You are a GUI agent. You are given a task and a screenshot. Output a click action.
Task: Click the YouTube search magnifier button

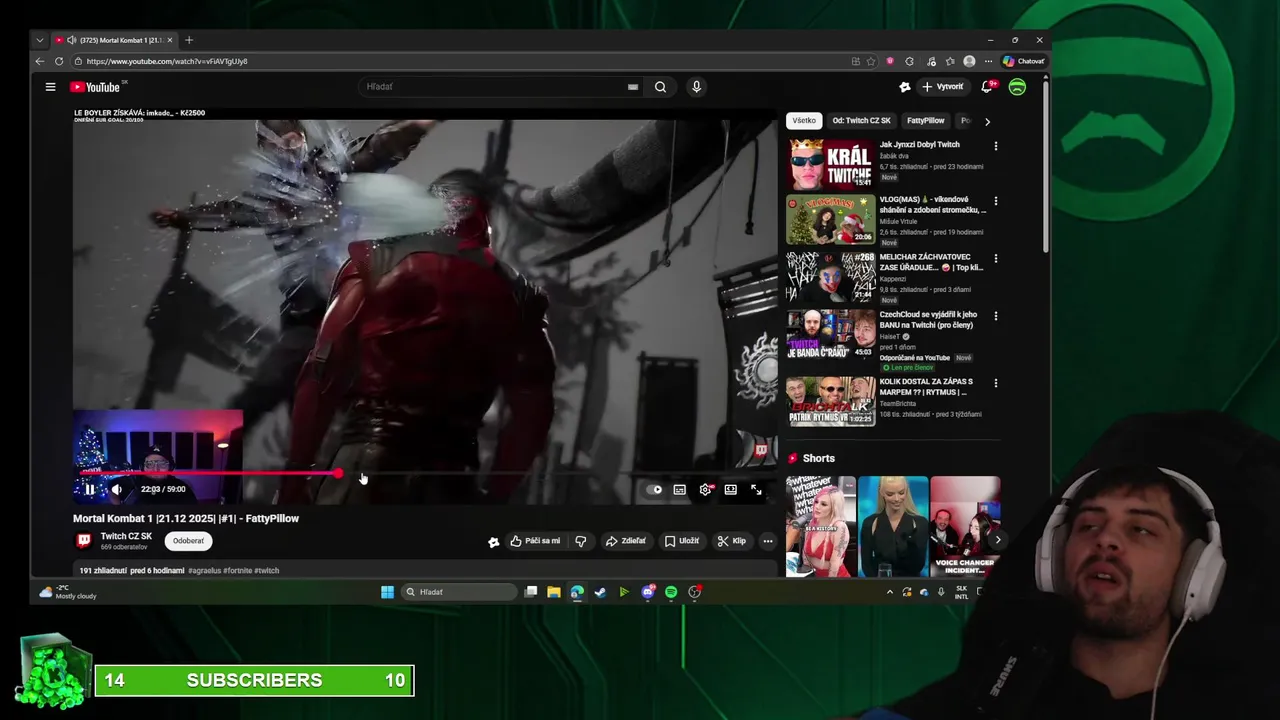pos(660,87)
